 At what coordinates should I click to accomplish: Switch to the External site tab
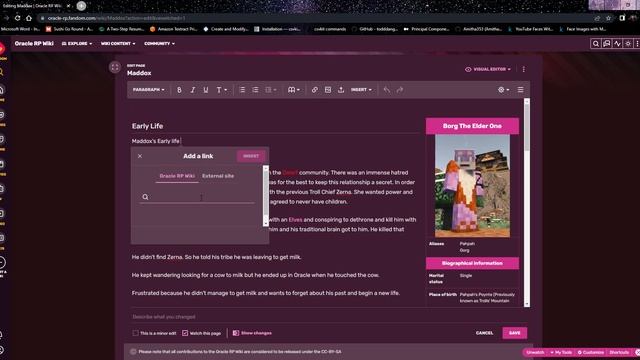[x=218, y=176]
